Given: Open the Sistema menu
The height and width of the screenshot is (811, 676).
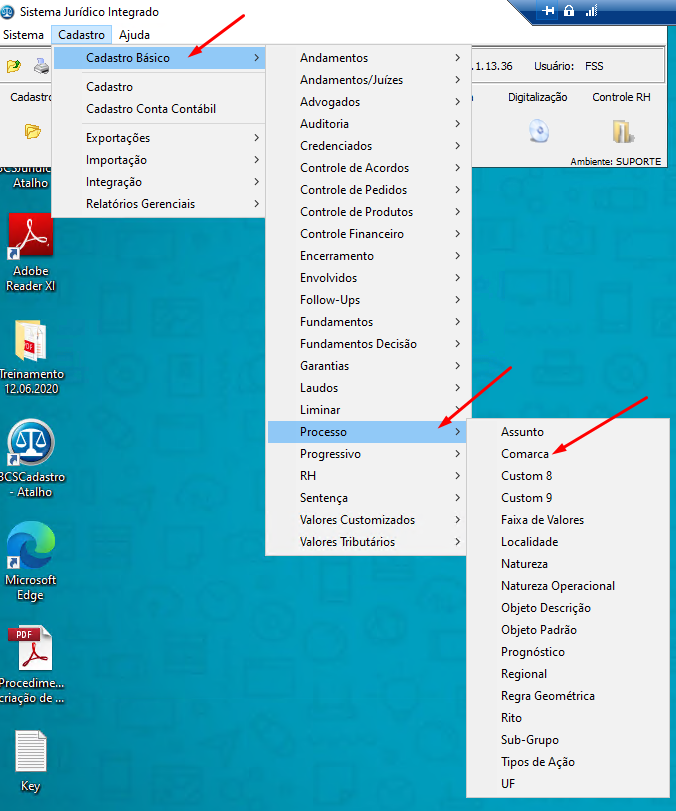Looking at the screenshot, I should tap(23, 35).
